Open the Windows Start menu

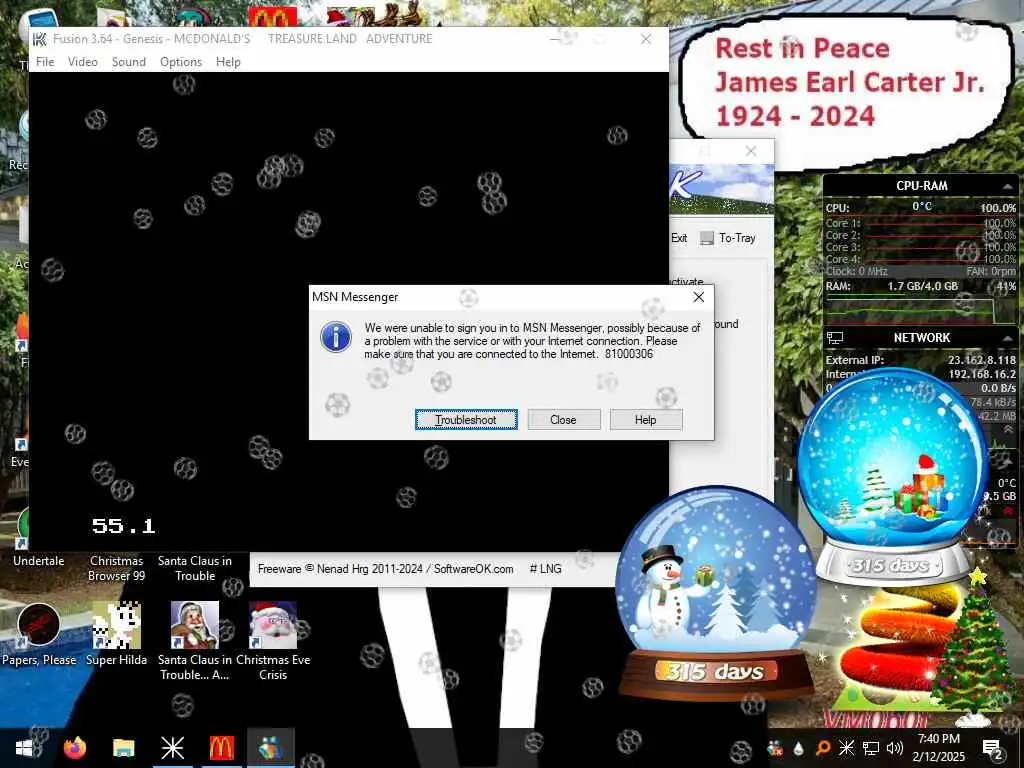24,748
